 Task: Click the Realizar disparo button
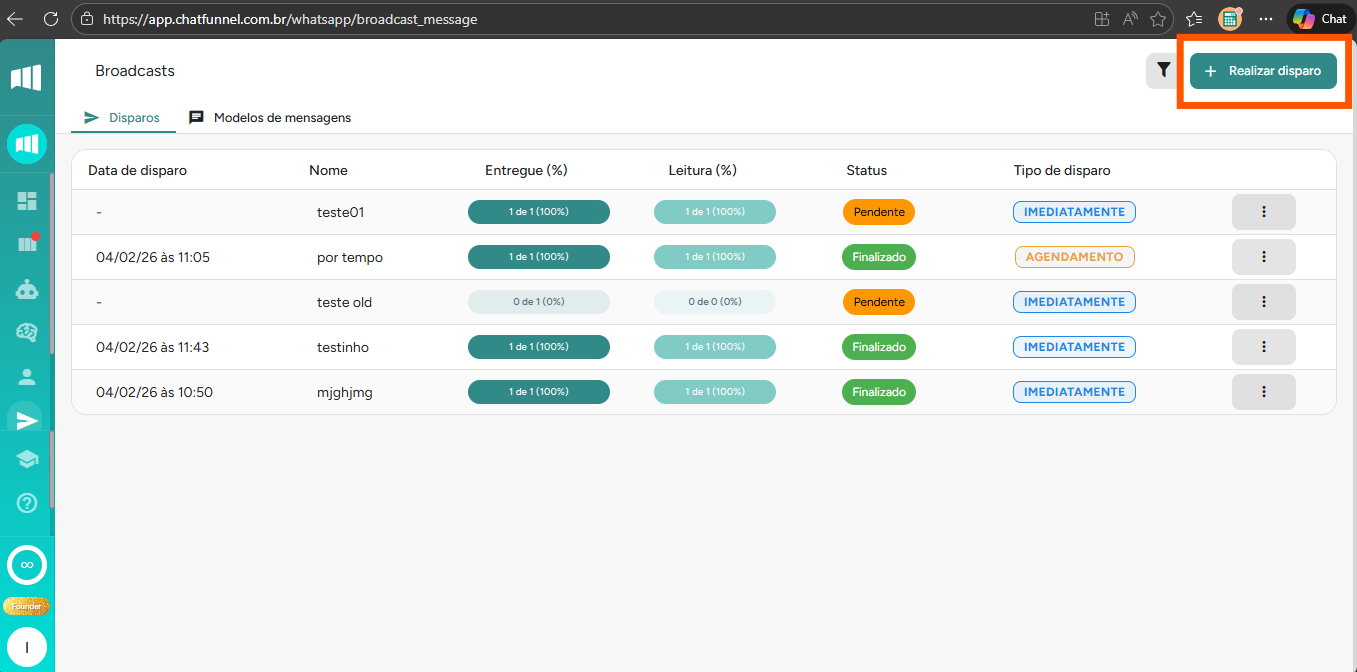[1263, 71]
